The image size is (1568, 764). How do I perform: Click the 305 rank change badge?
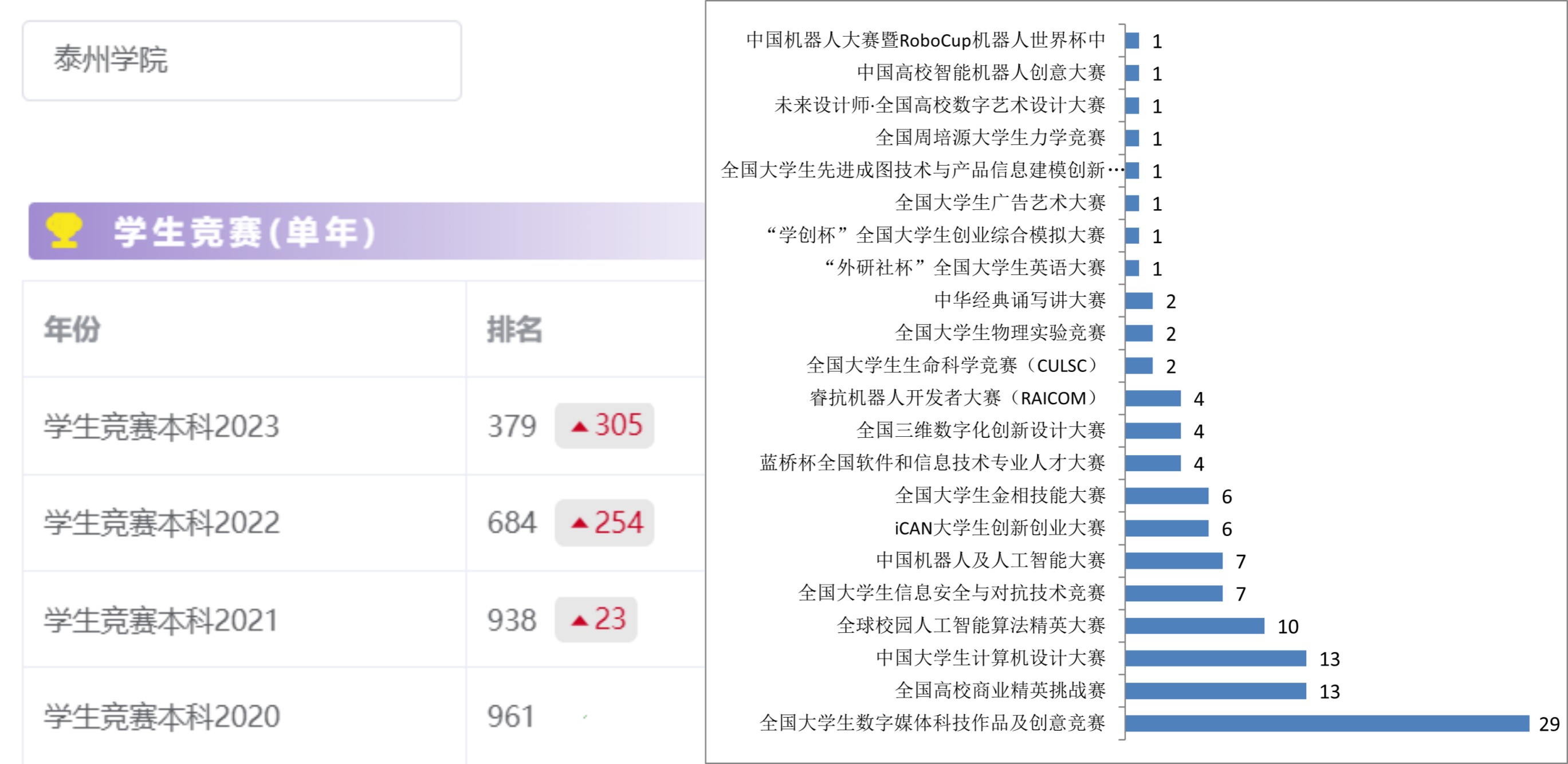coord(604,425)
